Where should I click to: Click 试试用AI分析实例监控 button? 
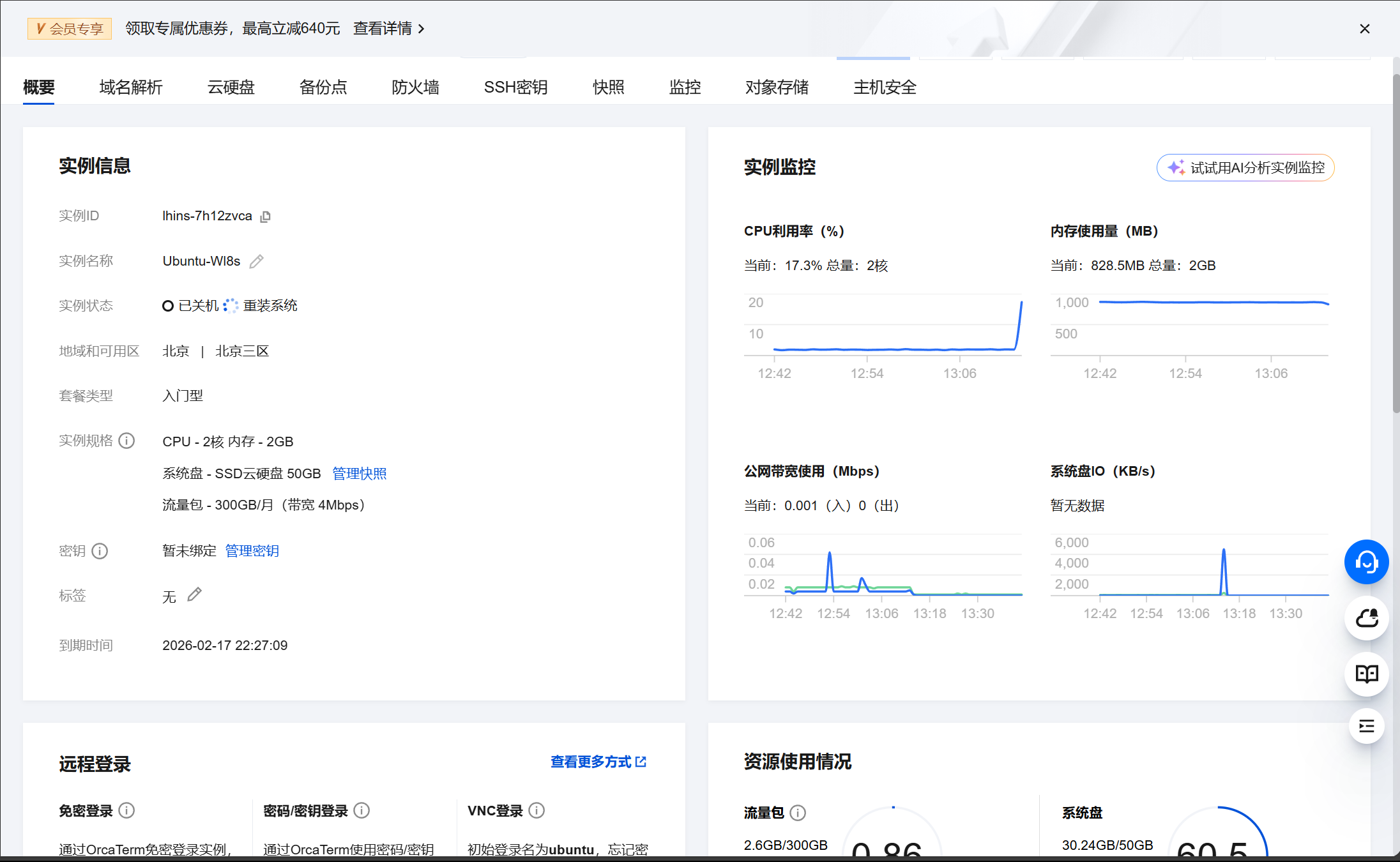point(1244,167)
